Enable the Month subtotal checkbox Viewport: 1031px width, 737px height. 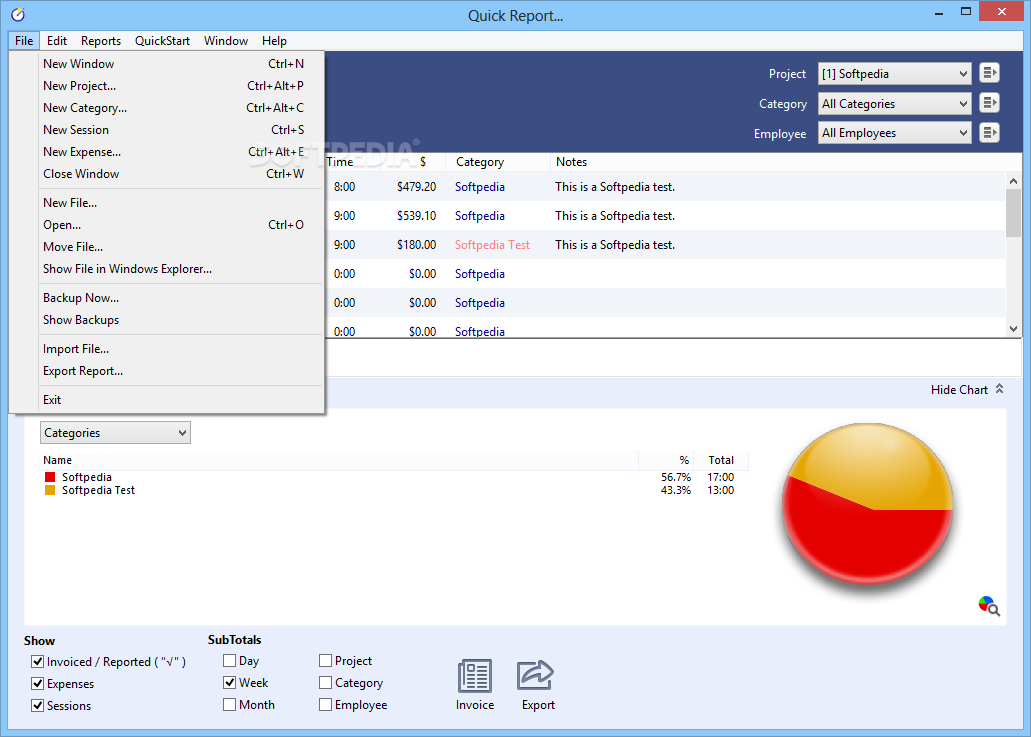[x=229, y=705]
